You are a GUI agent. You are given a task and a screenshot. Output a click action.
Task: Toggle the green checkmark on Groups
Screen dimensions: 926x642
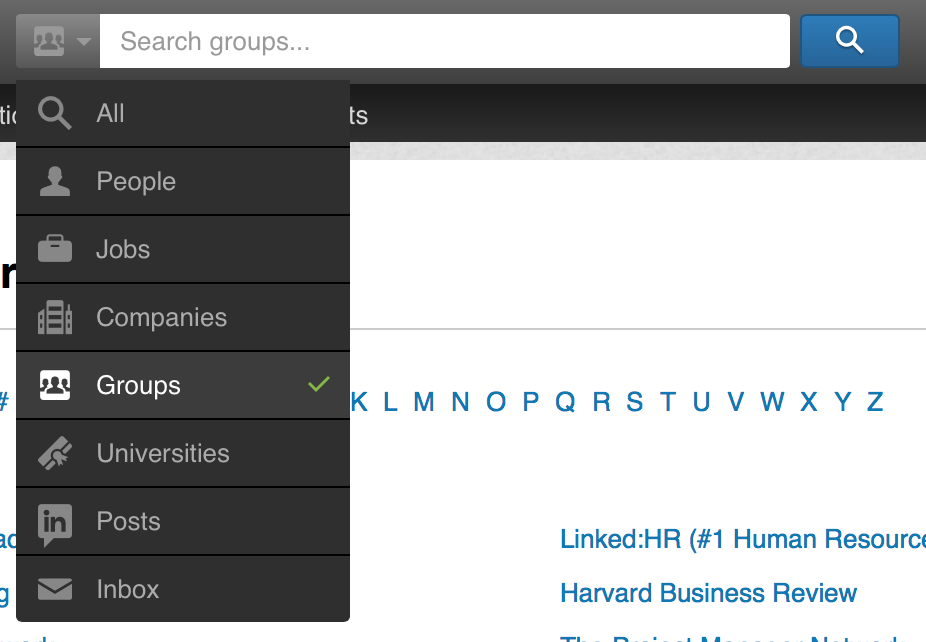click(x=319, y=384)
